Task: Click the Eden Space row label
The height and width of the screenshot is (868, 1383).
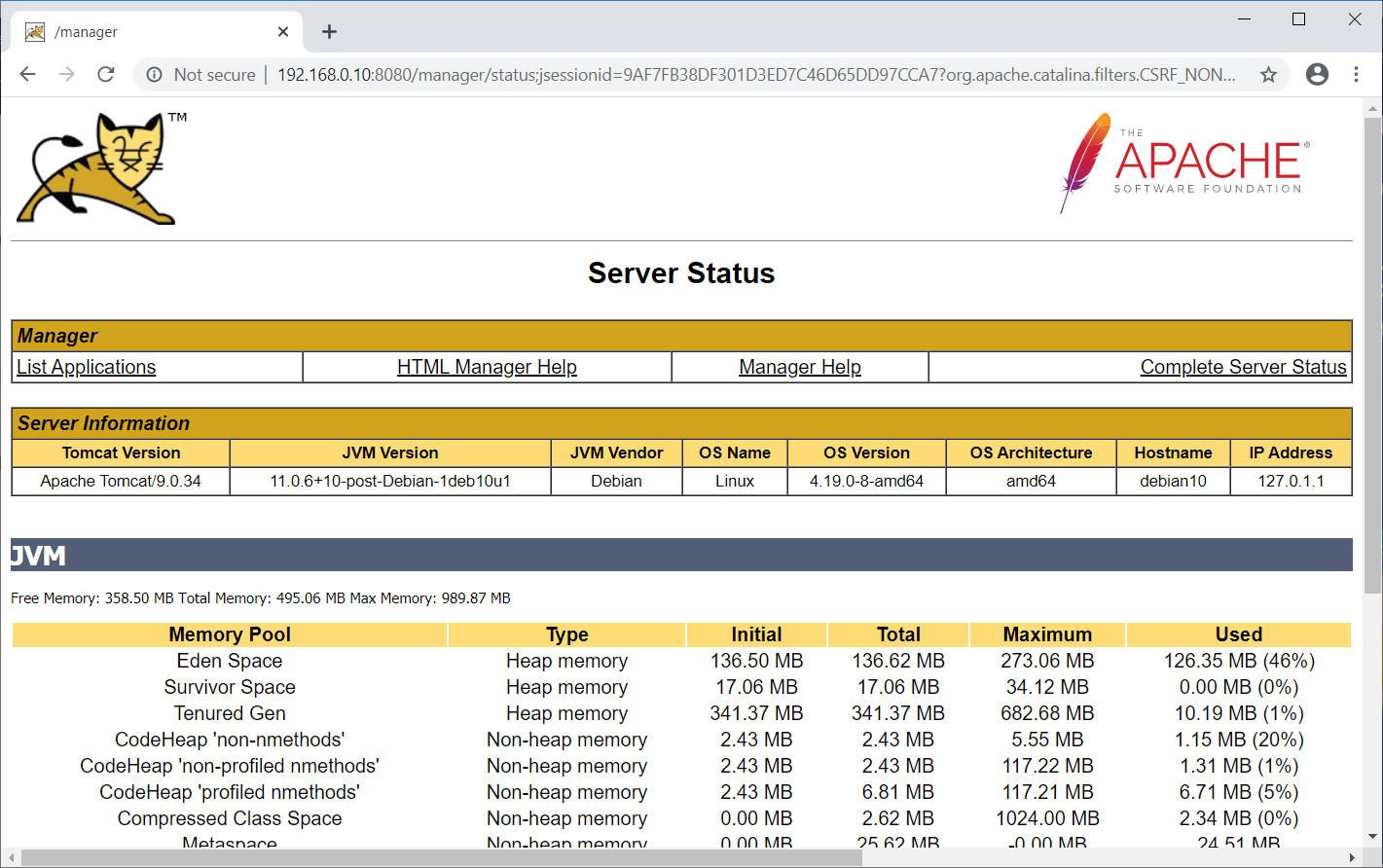Action: [x=230, y=661]
